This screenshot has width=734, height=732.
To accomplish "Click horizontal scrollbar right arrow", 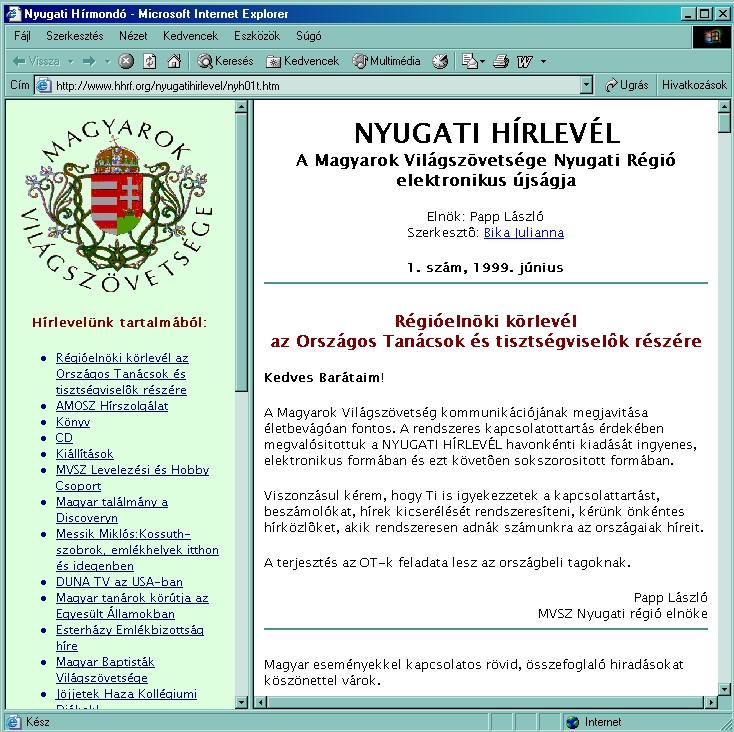I will (711, 702).
